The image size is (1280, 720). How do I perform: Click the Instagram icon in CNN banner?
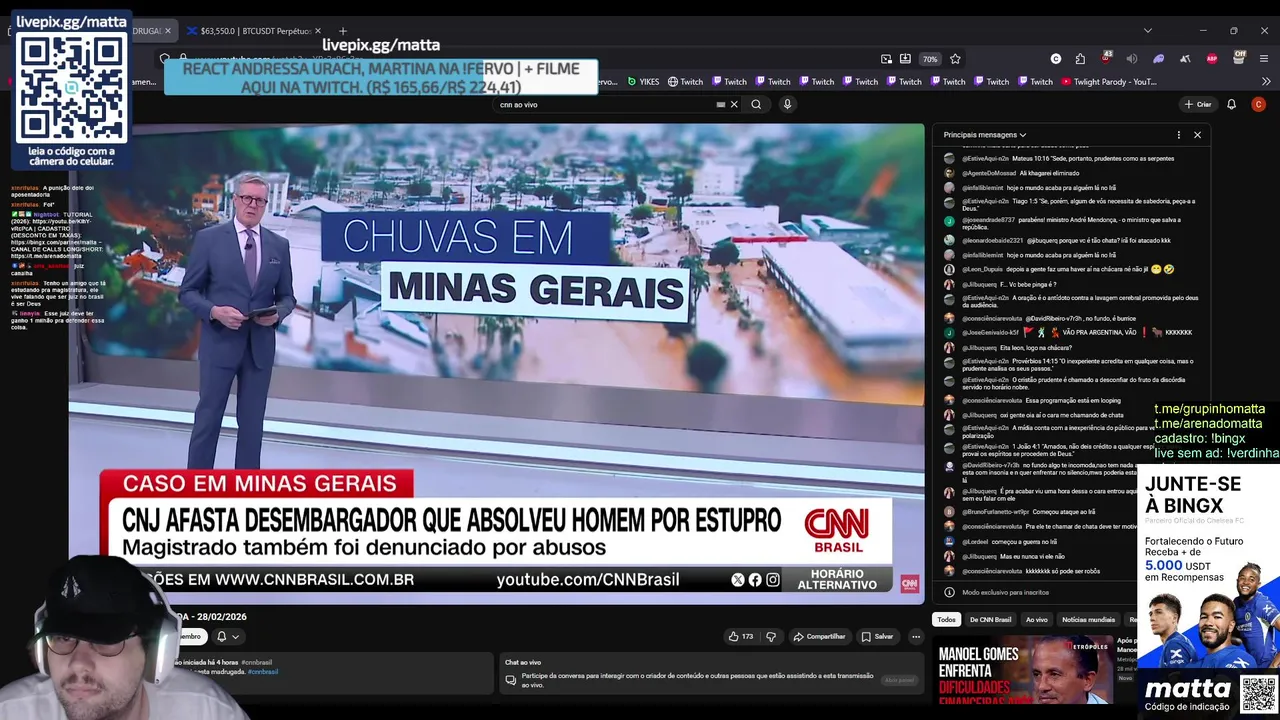pyautogui.click(x=772, y=580)
